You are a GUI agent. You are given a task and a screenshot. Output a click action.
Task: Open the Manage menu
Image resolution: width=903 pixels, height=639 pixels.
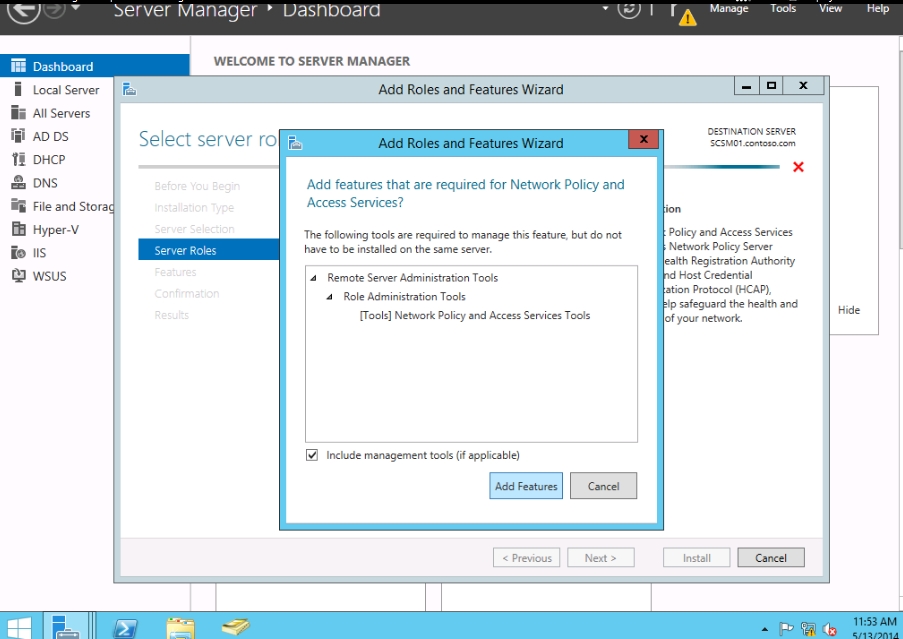point(729,9)
